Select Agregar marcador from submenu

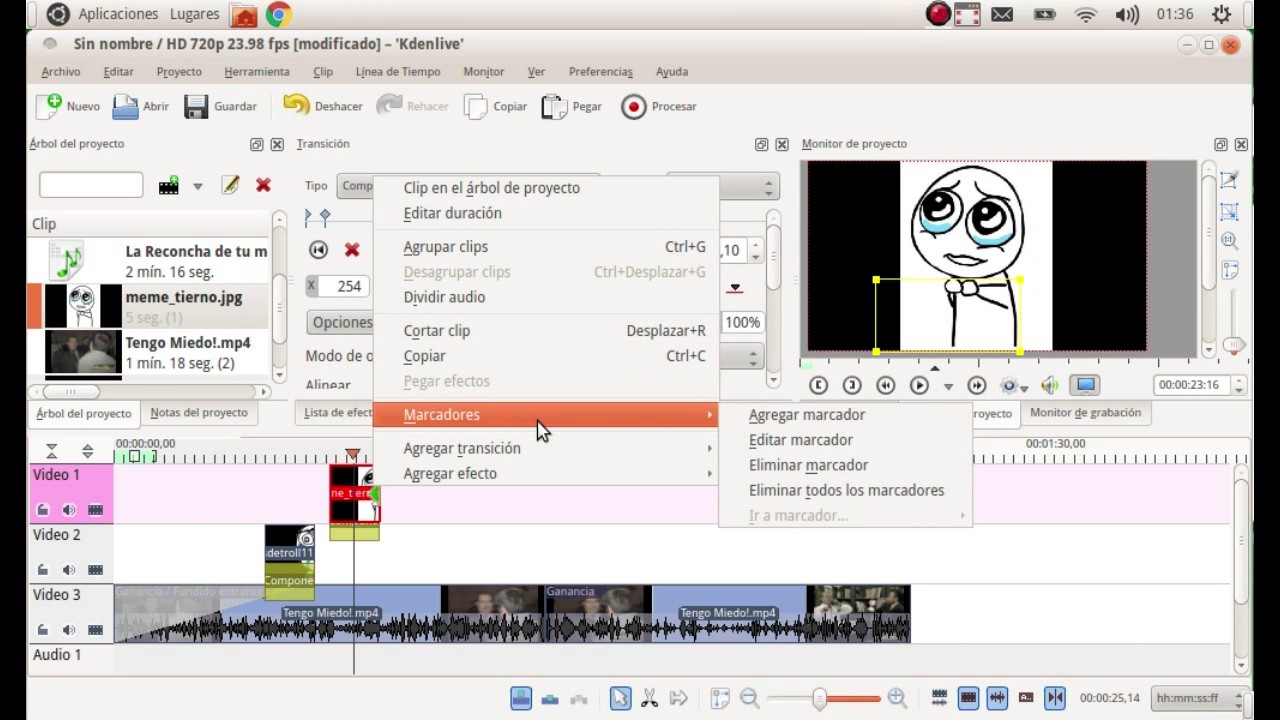pos(807,414)
